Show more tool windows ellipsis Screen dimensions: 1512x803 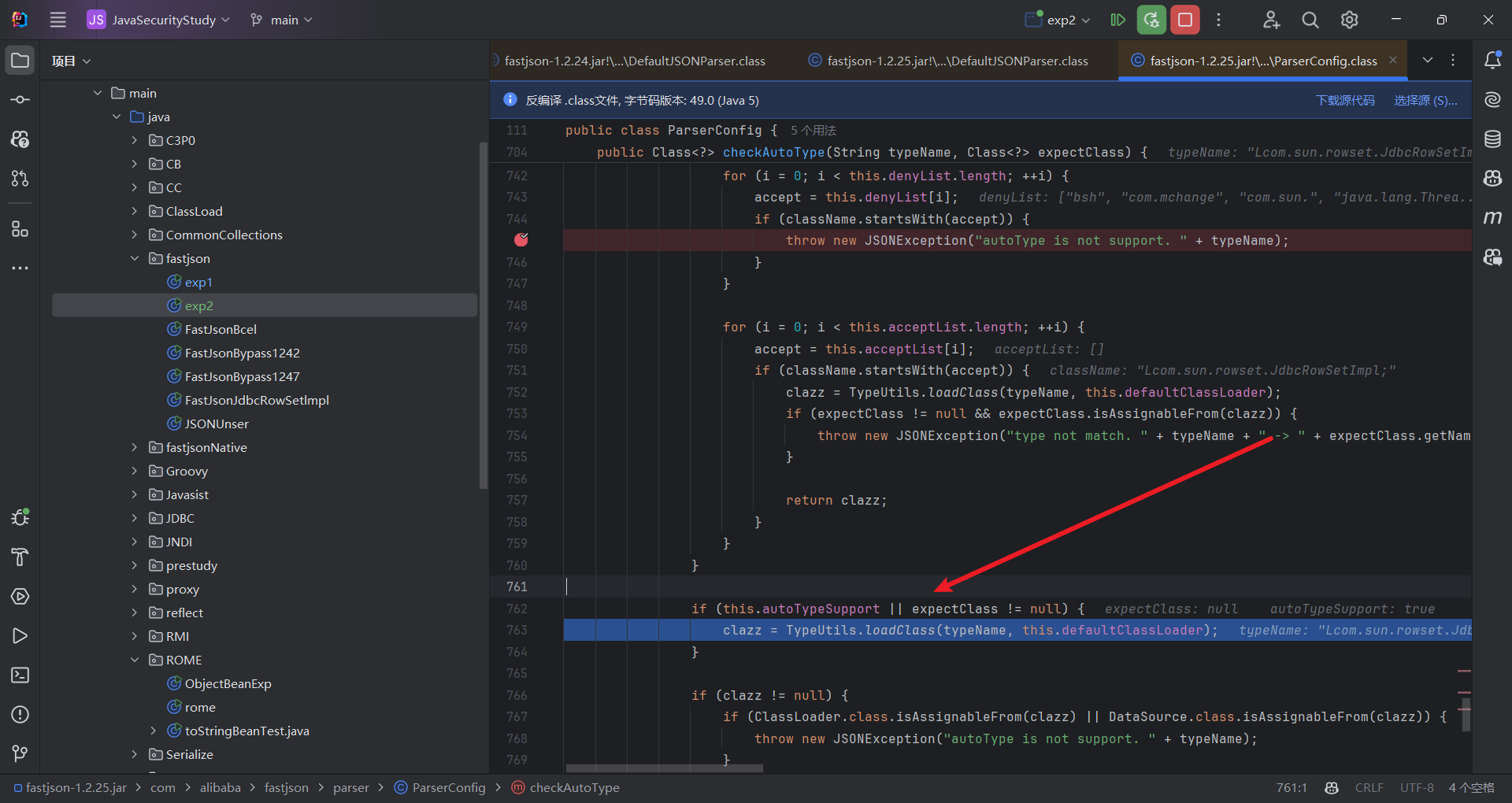point(20,268)
